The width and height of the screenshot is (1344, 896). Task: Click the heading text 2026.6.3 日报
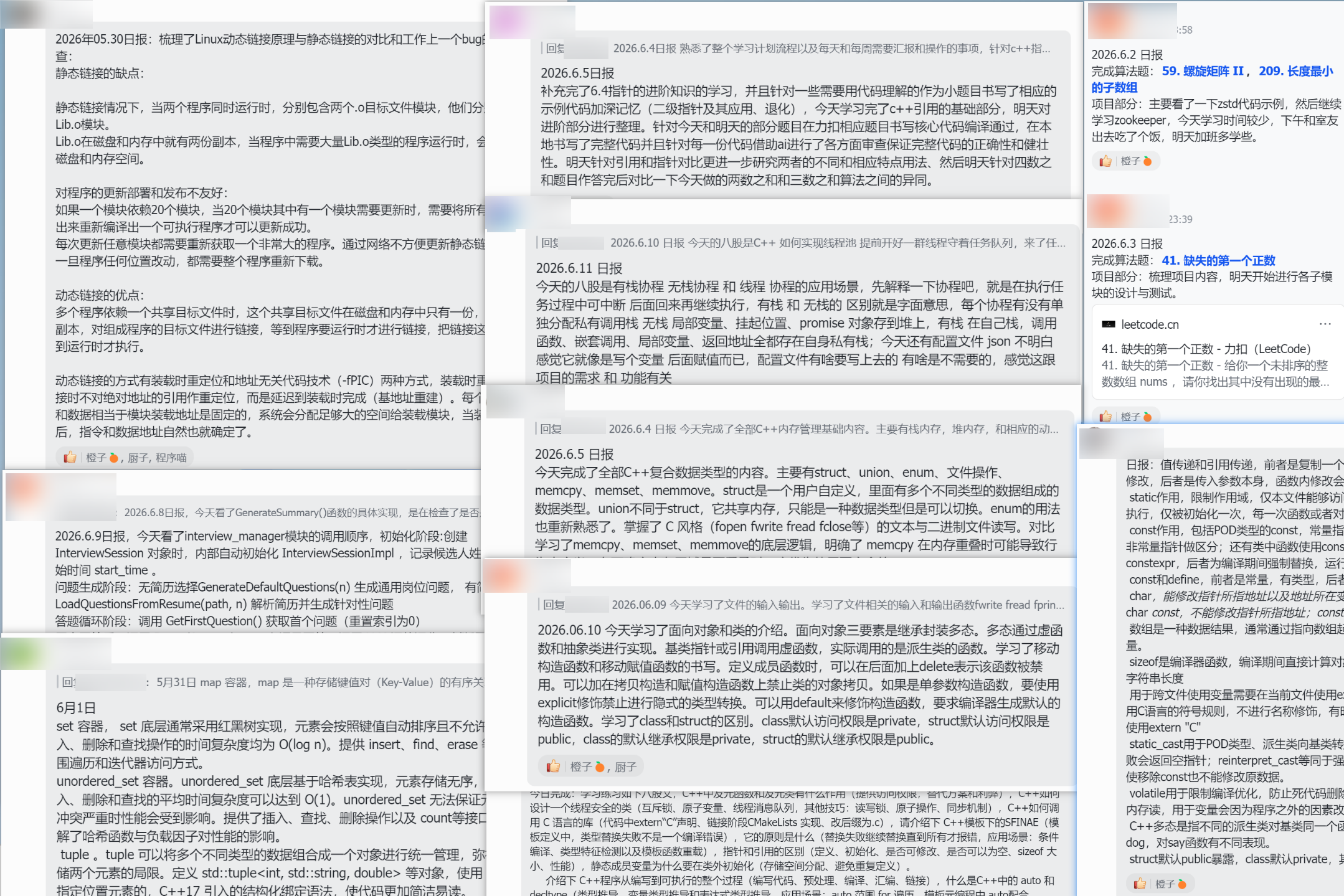[x=1127, y=244]
